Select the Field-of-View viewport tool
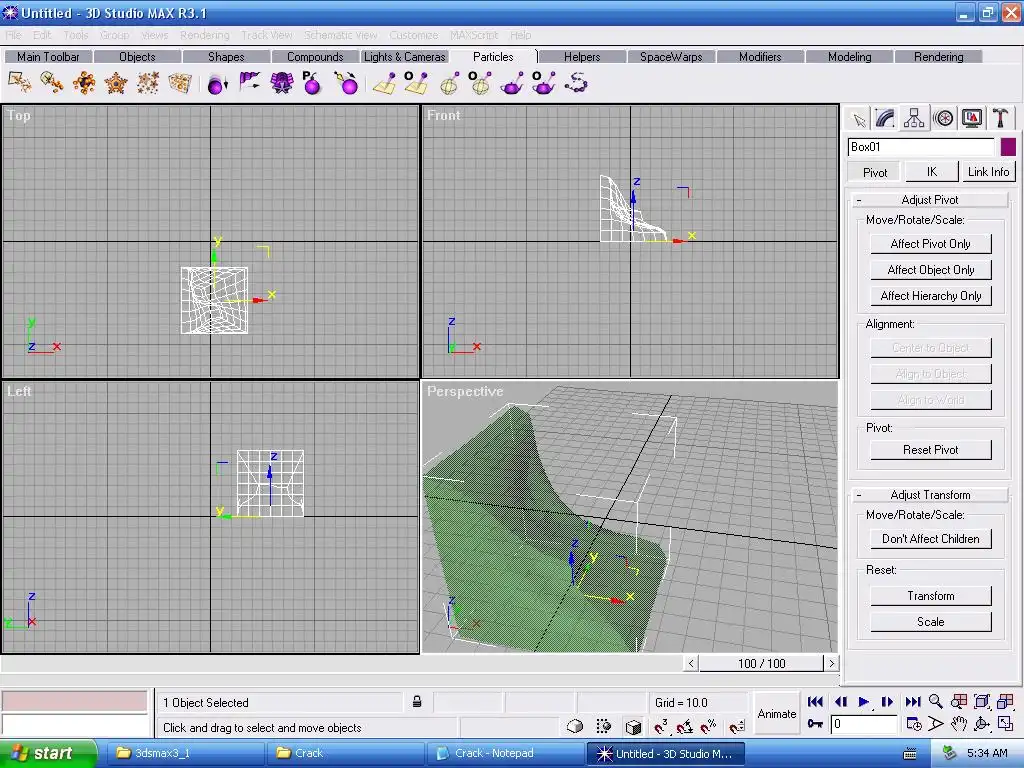The height and width of the screenshot is (768, 1024). click(935, 724)
